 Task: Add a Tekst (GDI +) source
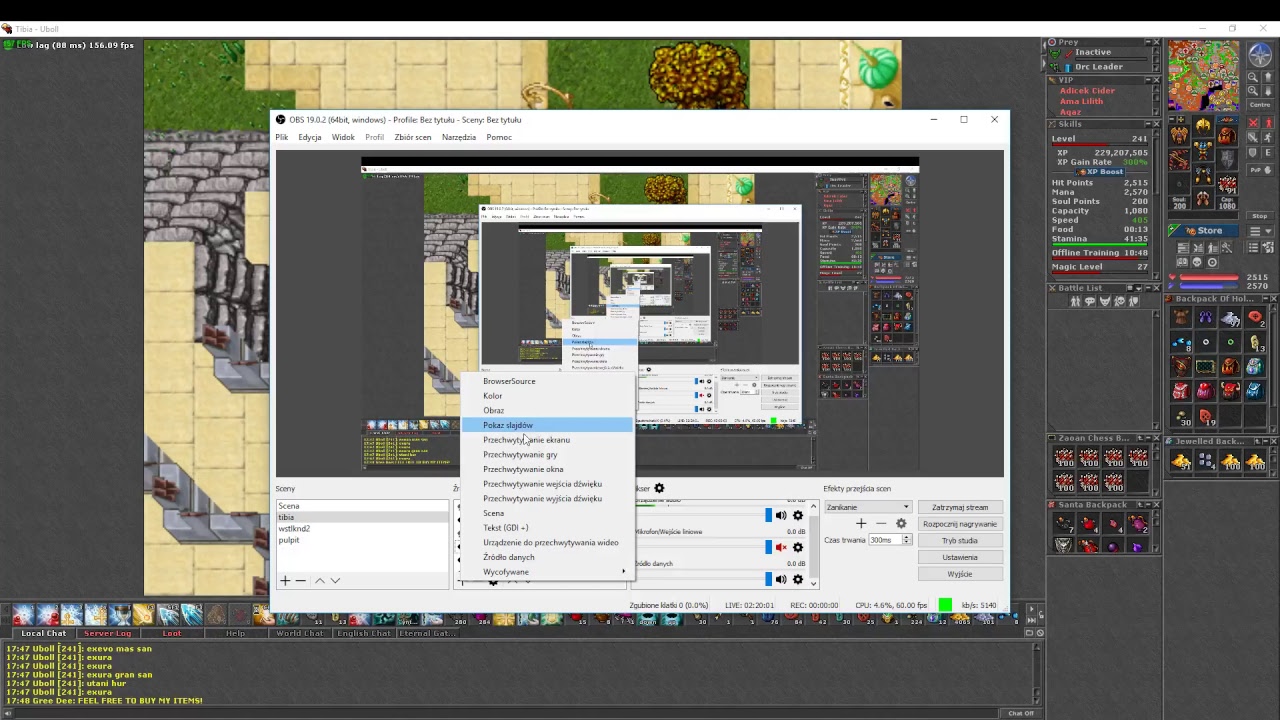pyautogui.click(x=547, y=528)
